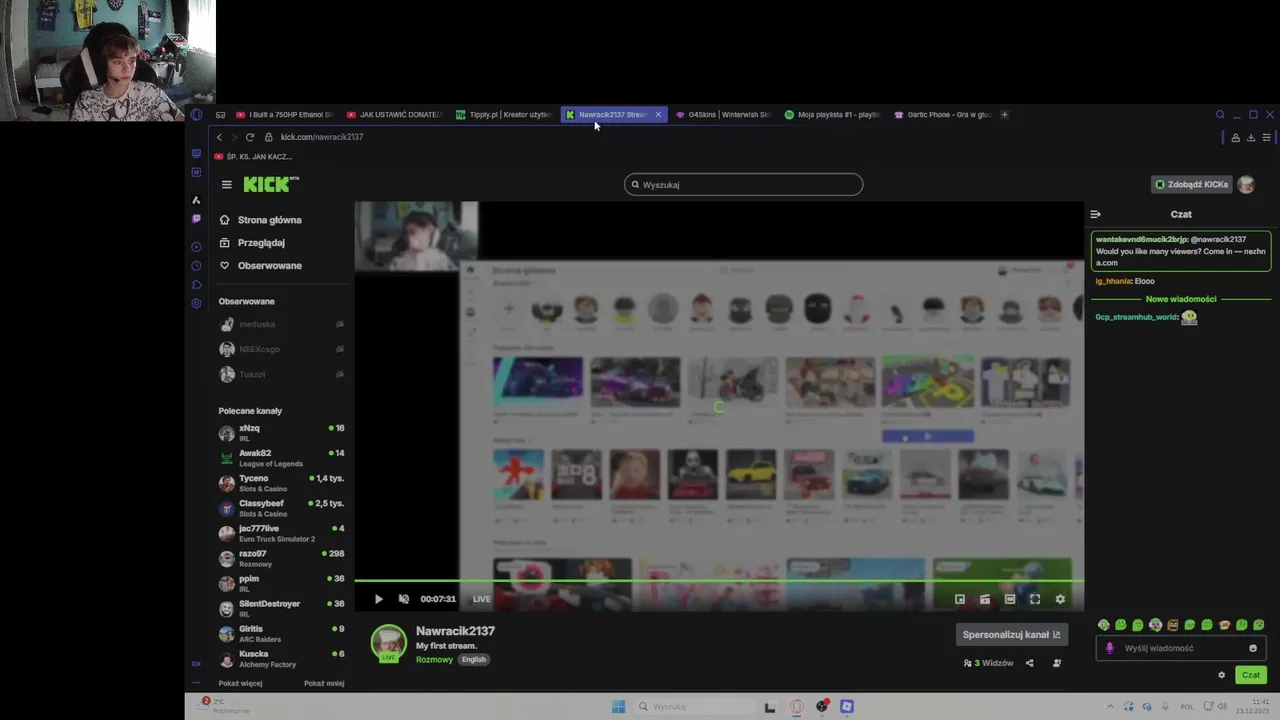Click the follow icon next to share

pyautogui.click(x=1057, y=663)
